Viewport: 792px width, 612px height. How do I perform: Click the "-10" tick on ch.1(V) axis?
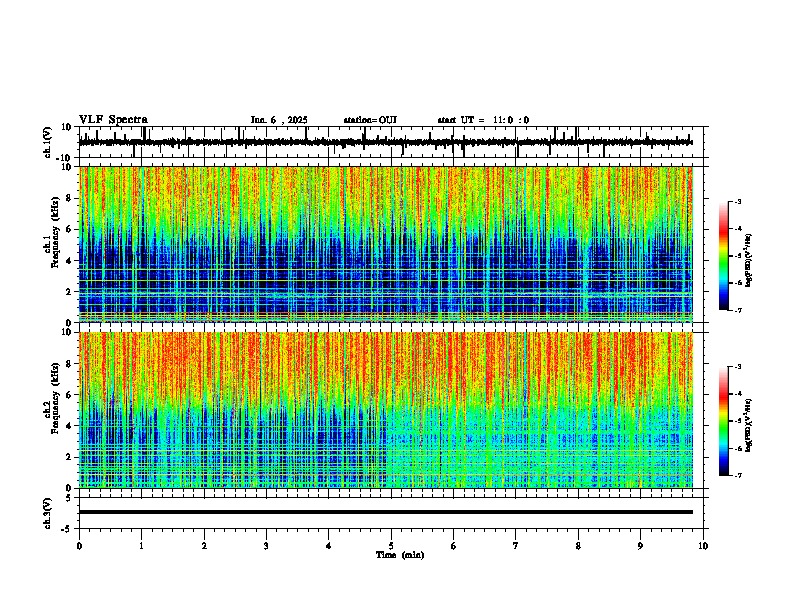pos(63,158)
